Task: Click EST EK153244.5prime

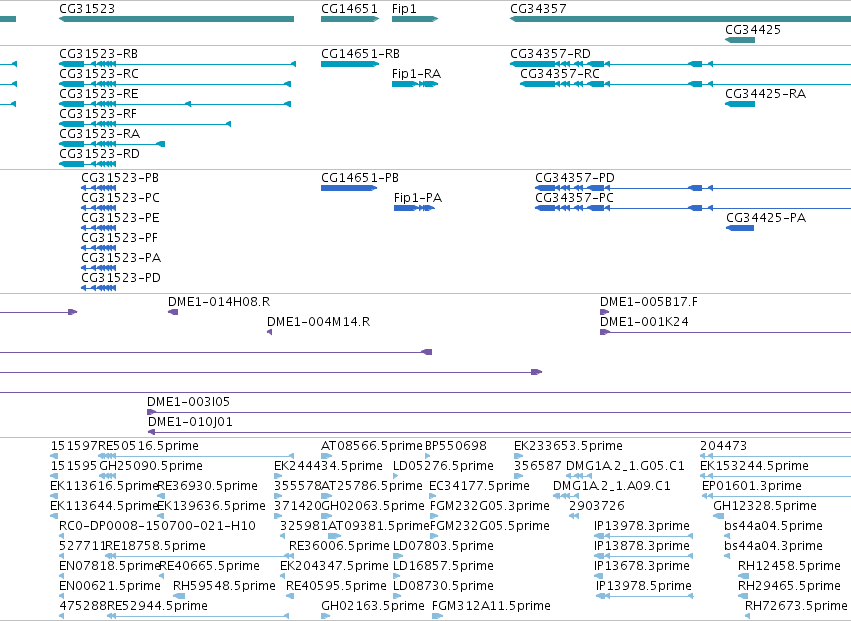Action: point(754,466)
